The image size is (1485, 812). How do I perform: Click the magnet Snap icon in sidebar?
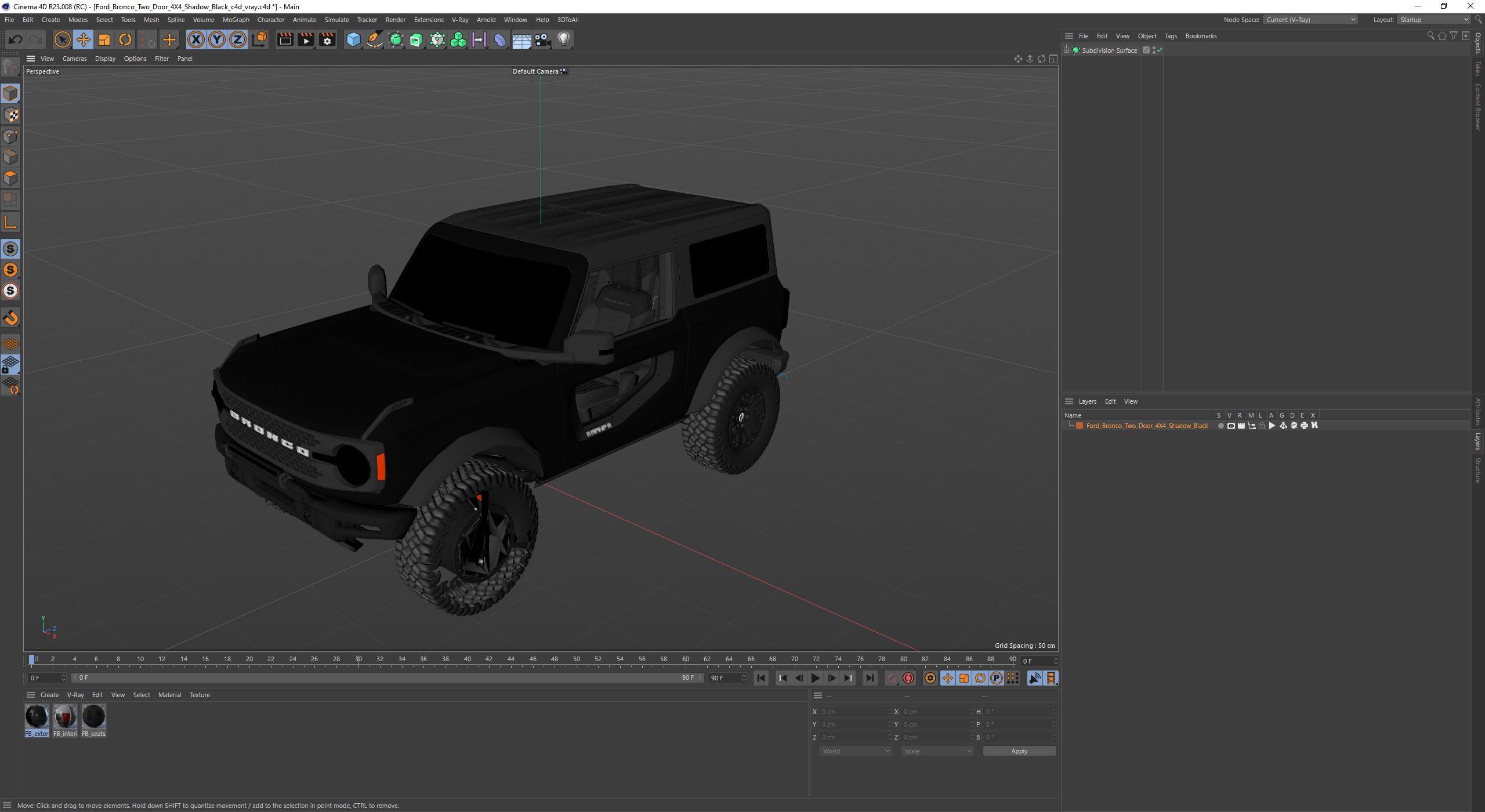[x=10, y=317]
